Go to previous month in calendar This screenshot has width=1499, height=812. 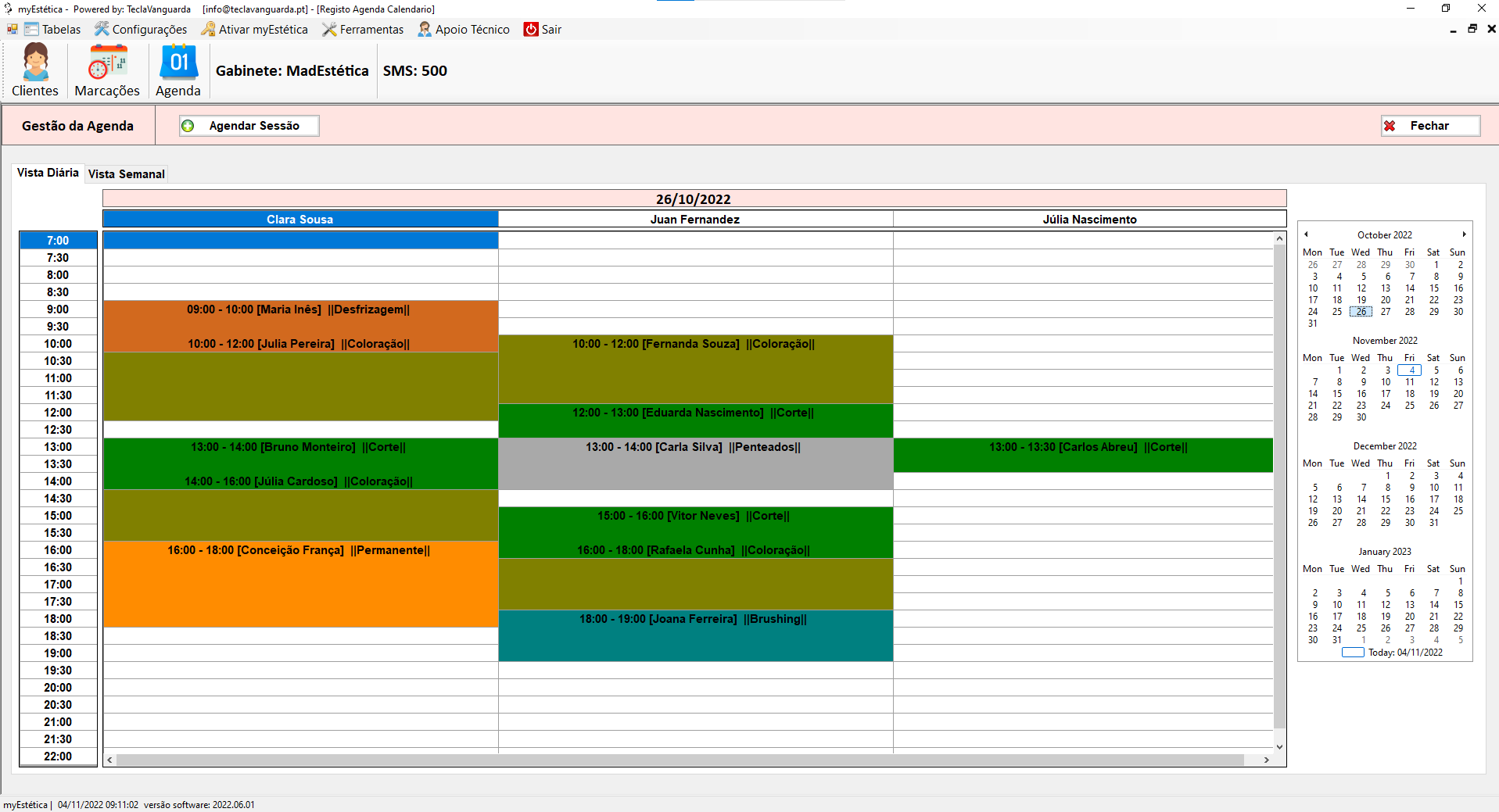(x=1306, y=234)
